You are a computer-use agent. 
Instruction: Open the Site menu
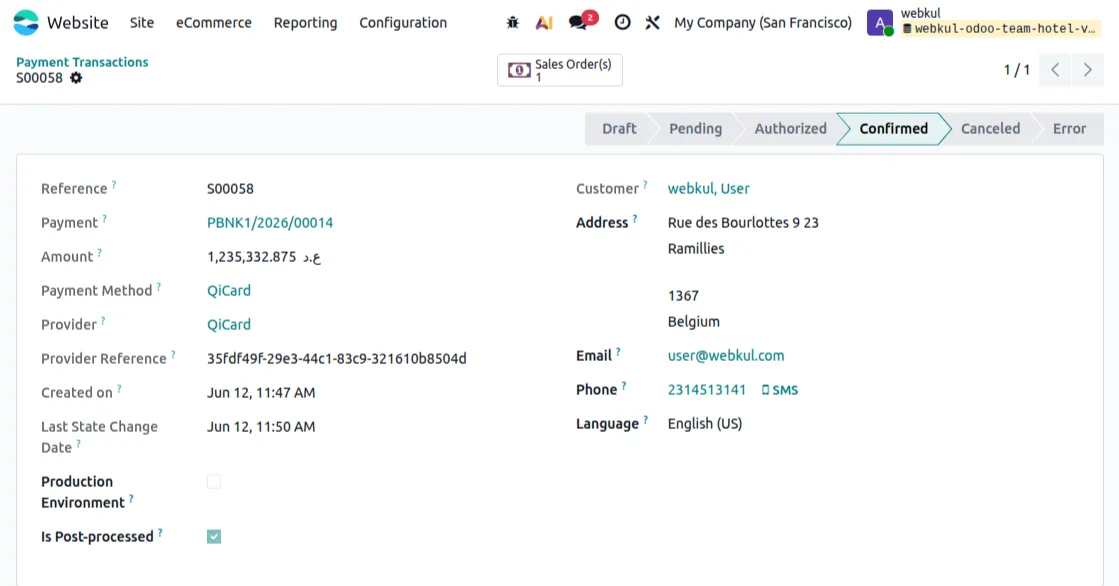142,23
